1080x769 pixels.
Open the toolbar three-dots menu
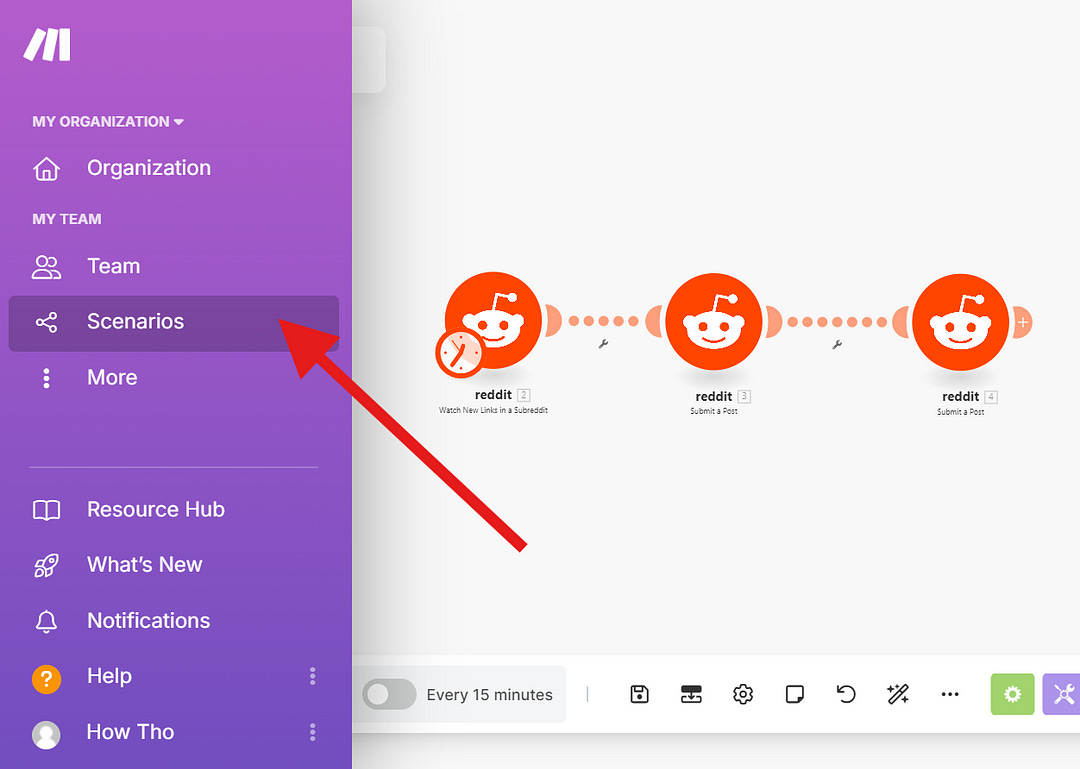[950, 694]
